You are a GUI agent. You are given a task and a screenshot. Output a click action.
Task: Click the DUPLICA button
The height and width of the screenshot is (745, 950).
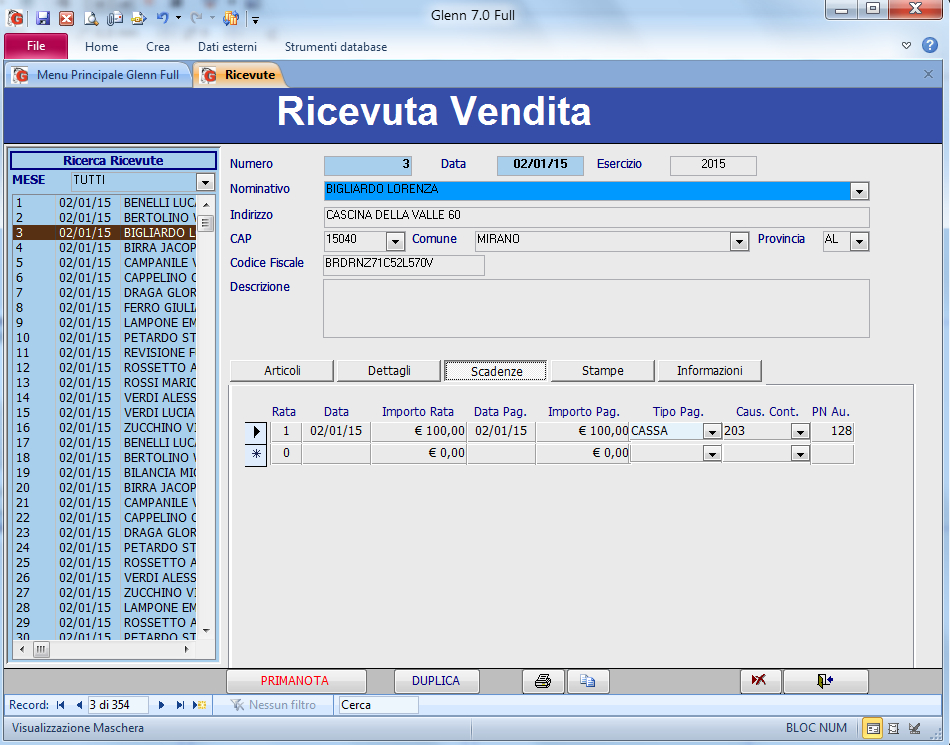[x=436, y=681]
